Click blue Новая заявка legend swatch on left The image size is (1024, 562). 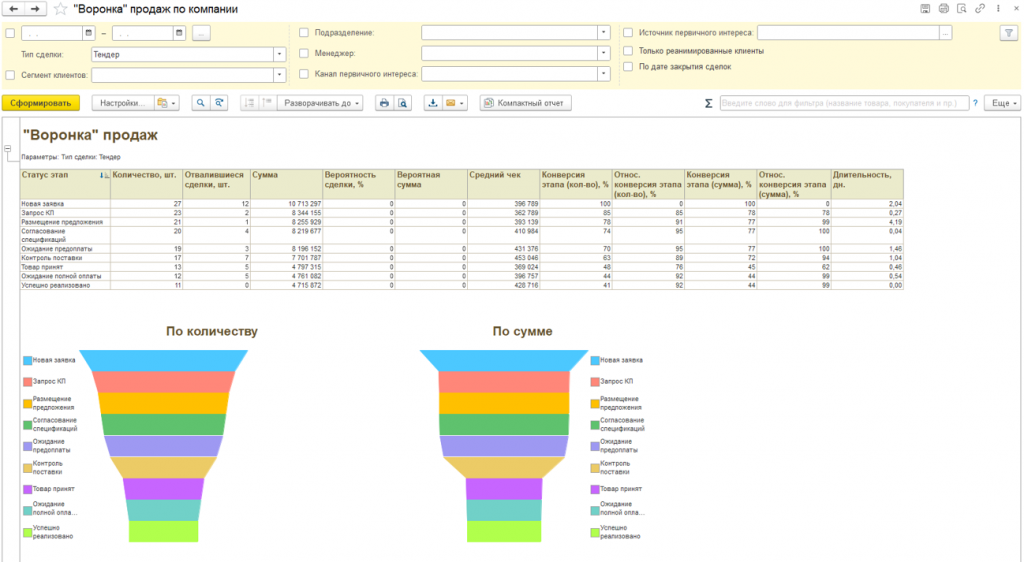(26, 361)
